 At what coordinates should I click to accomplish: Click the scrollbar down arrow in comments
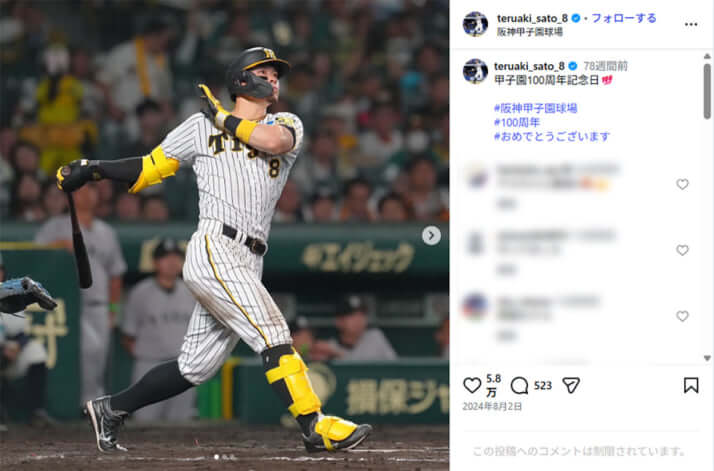707,358
